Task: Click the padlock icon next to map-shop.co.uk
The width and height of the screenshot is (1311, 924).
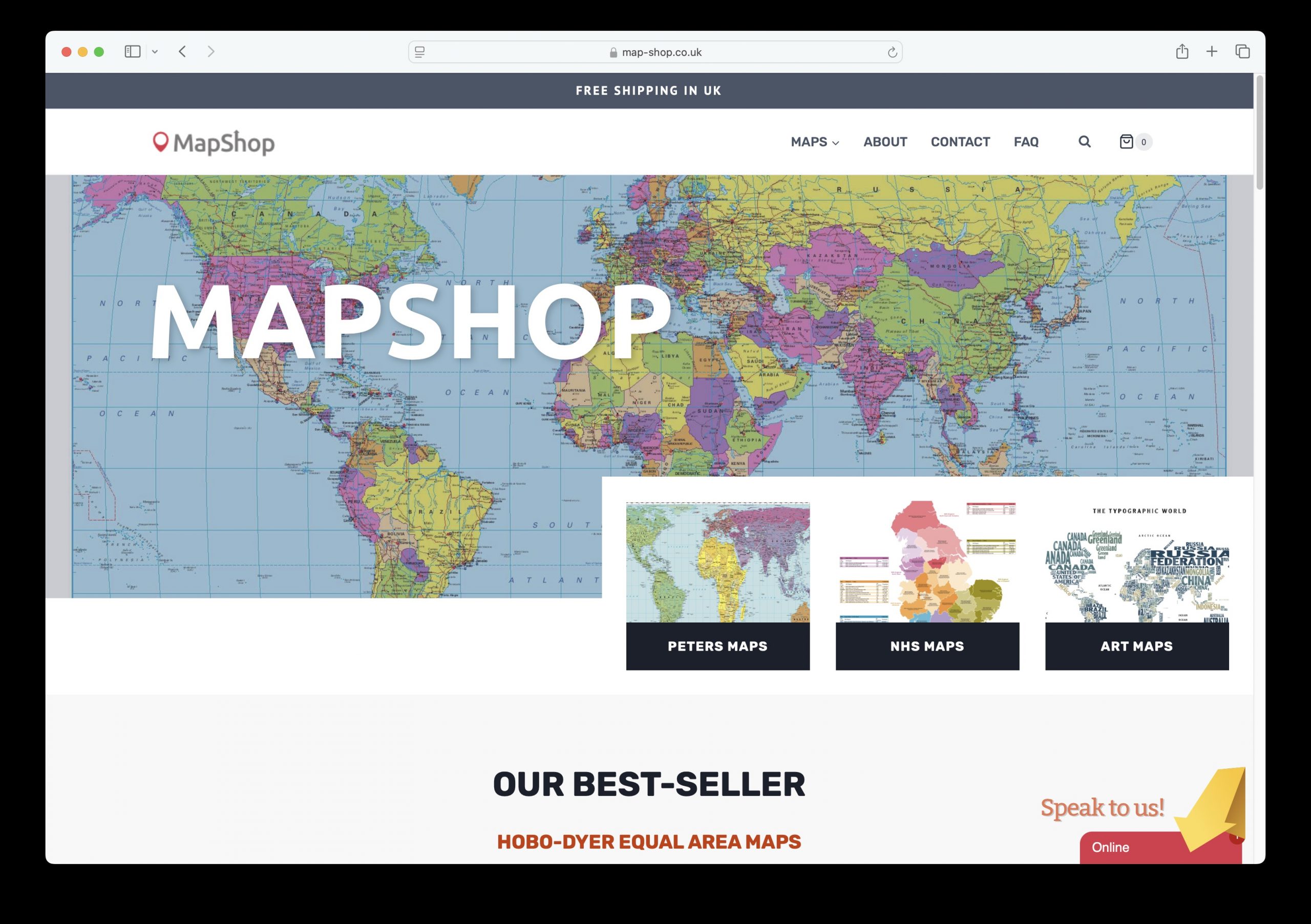Action: point(612,52)
